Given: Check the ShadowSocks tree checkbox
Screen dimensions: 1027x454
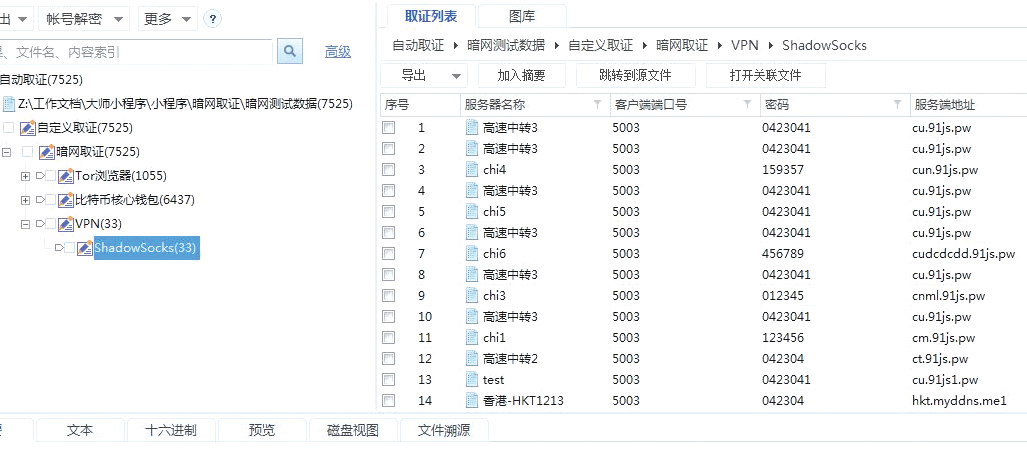Looking at the screenshot, I should [70, 248].
